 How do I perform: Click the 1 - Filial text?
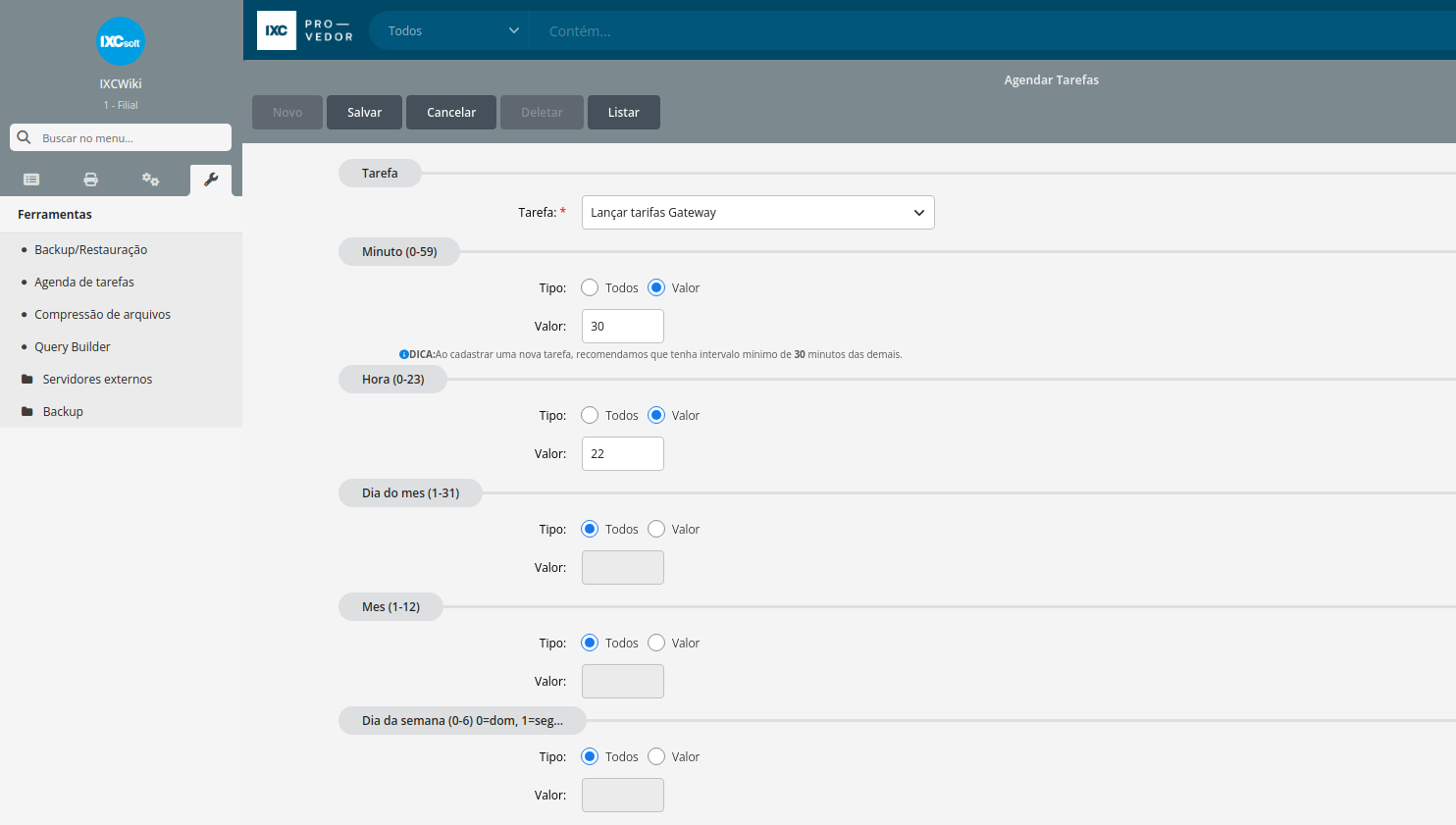[x=121, y=105]
